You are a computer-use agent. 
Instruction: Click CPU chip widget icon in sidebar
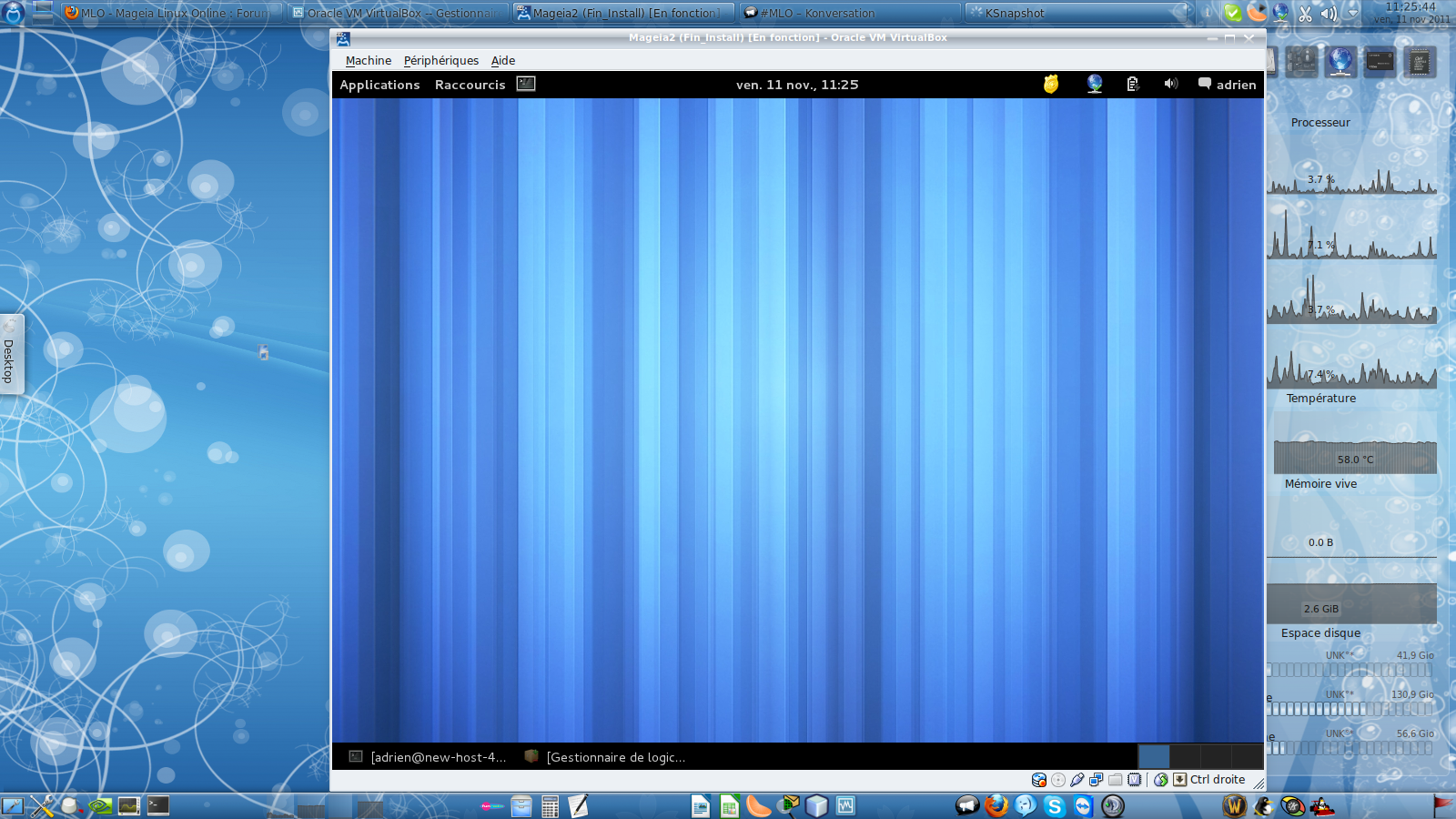point(1419,62)
